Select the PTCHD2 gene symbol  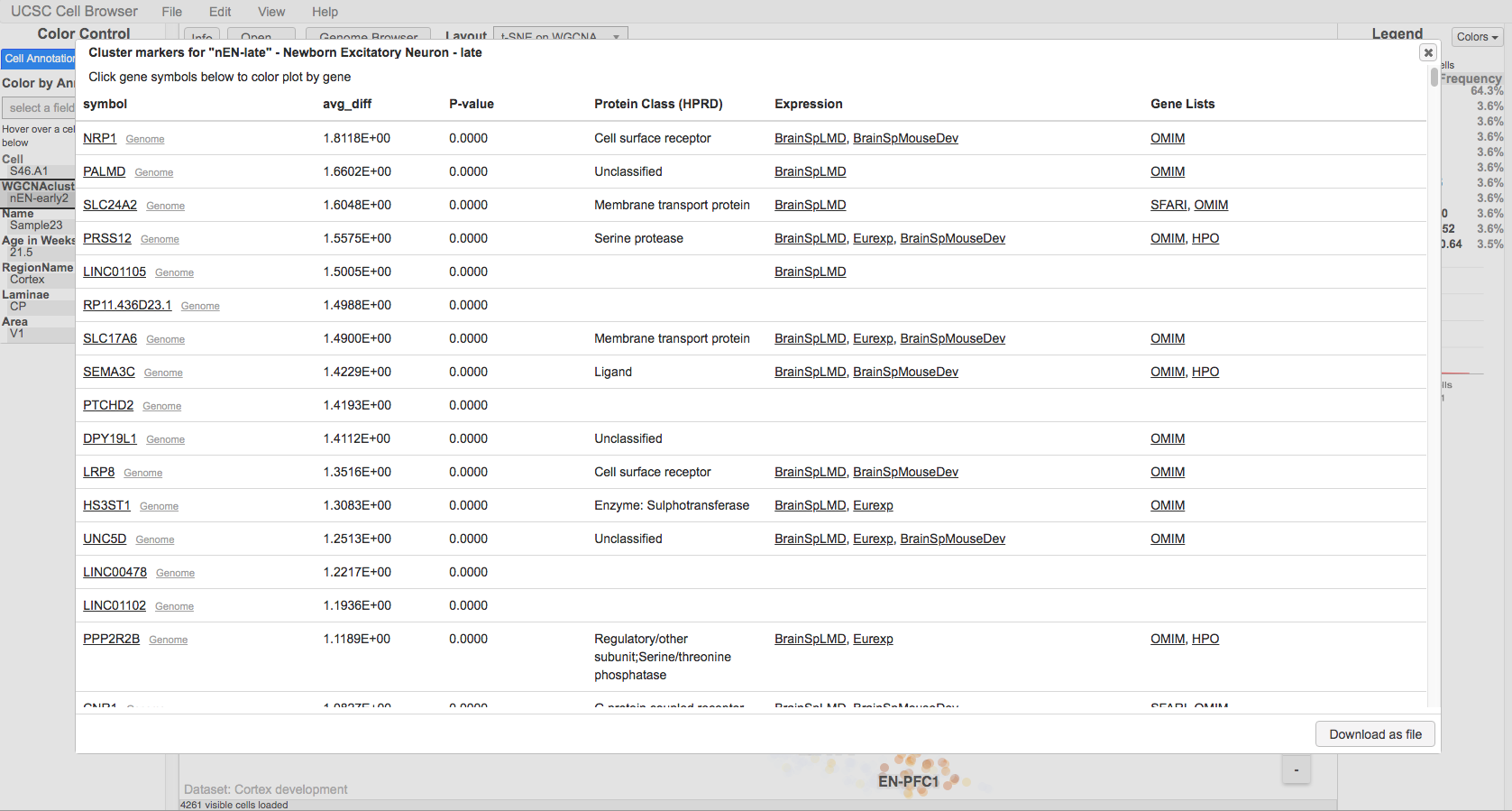tap(108, 405)
